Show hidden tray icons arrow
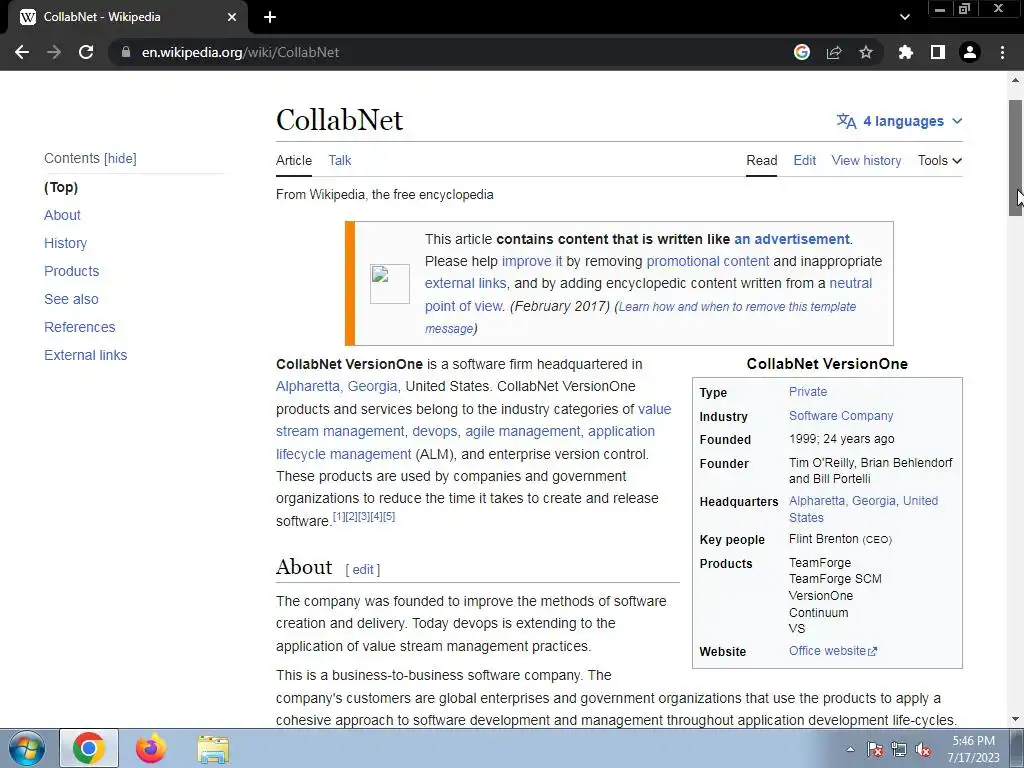 coord(850,749)
